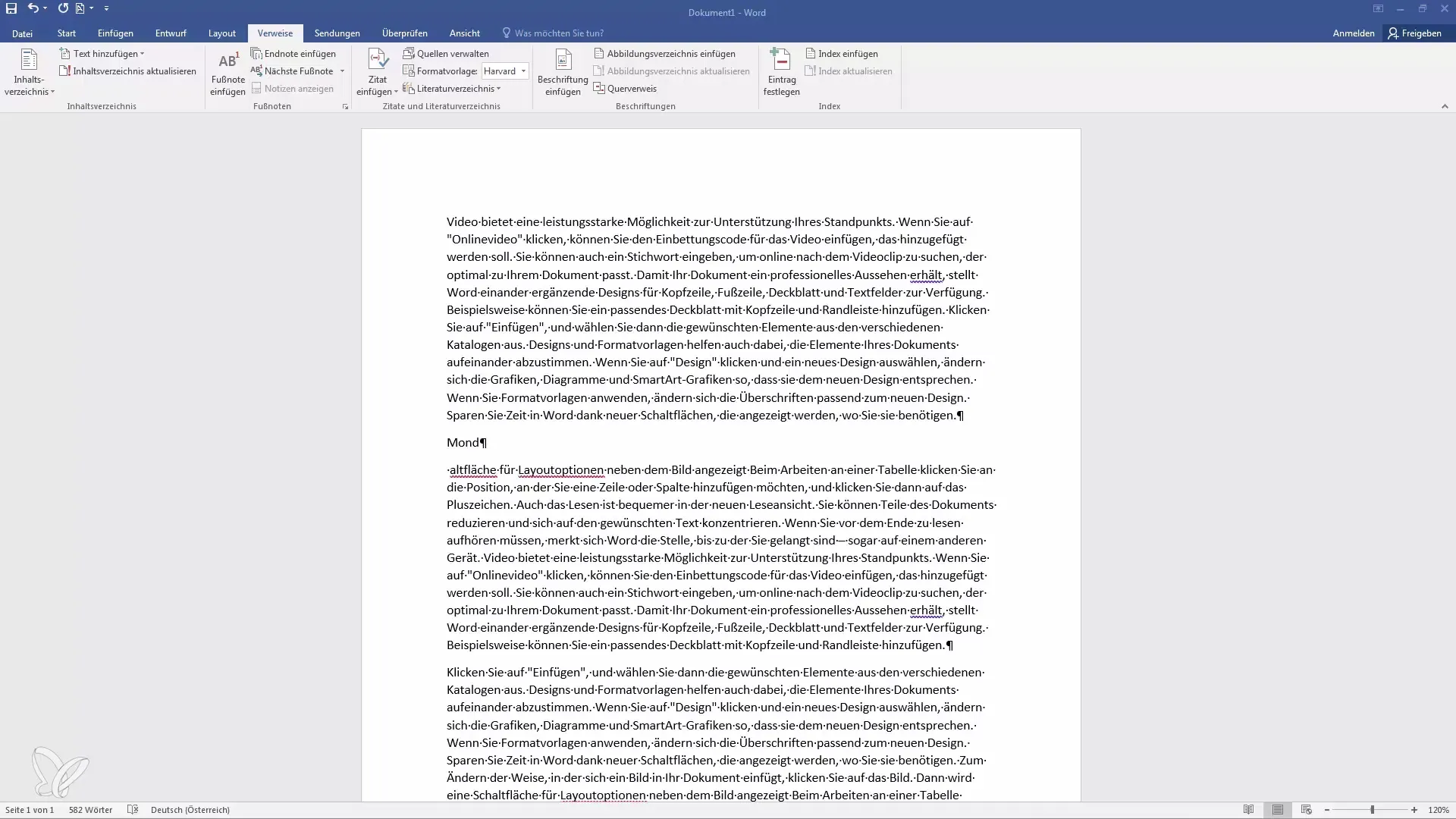The height and width of the screenshot is (819, 1456).
Task: Click Abbildungsverzeichnis einfügen
Action: coord(664,54)
